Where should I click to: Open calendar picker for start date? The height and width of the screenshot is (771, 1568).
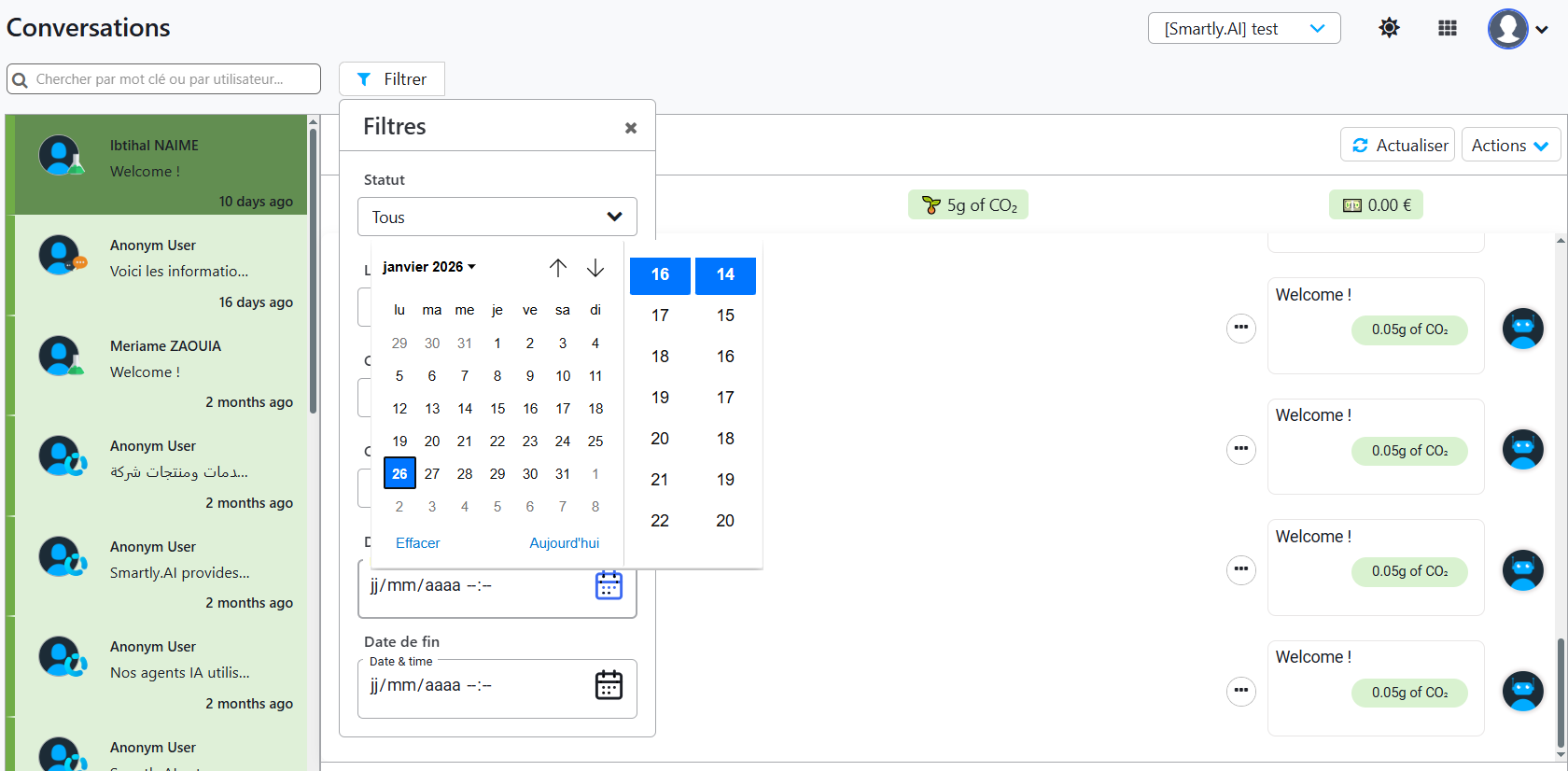(x=609, y=585)
